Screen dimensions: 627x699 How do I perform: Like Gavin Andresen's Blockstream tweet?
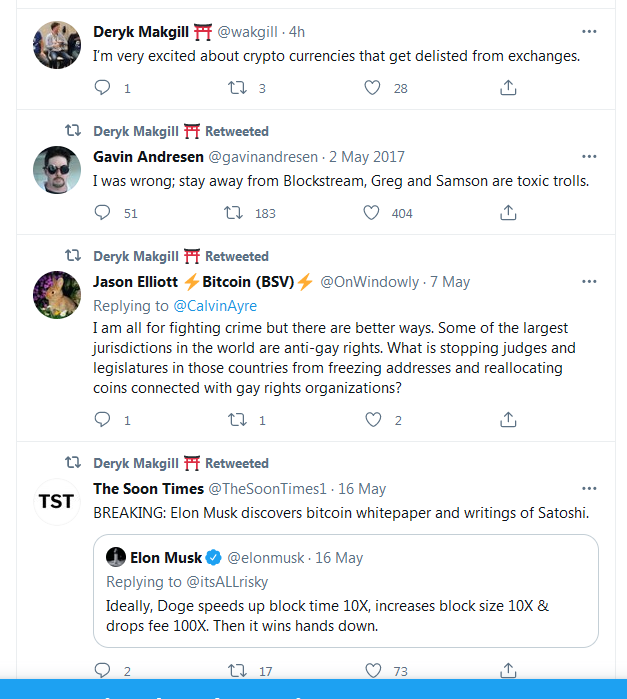click(371, 213)
